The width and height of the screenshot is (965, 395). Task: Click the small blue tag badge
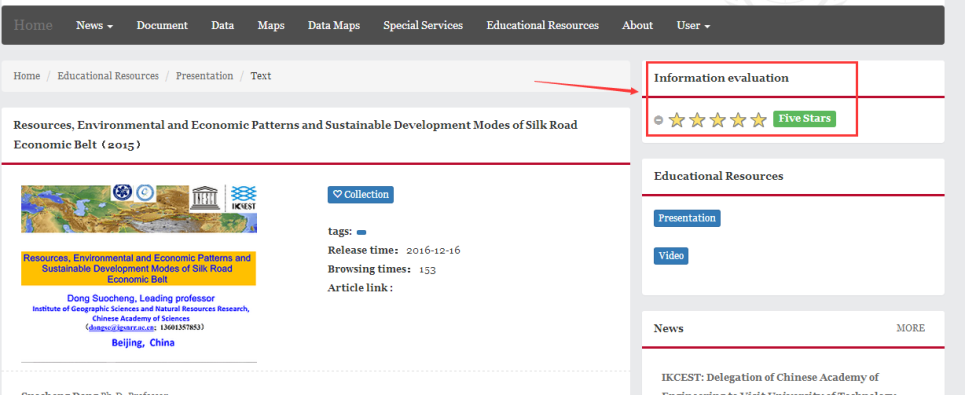(362, 233)
